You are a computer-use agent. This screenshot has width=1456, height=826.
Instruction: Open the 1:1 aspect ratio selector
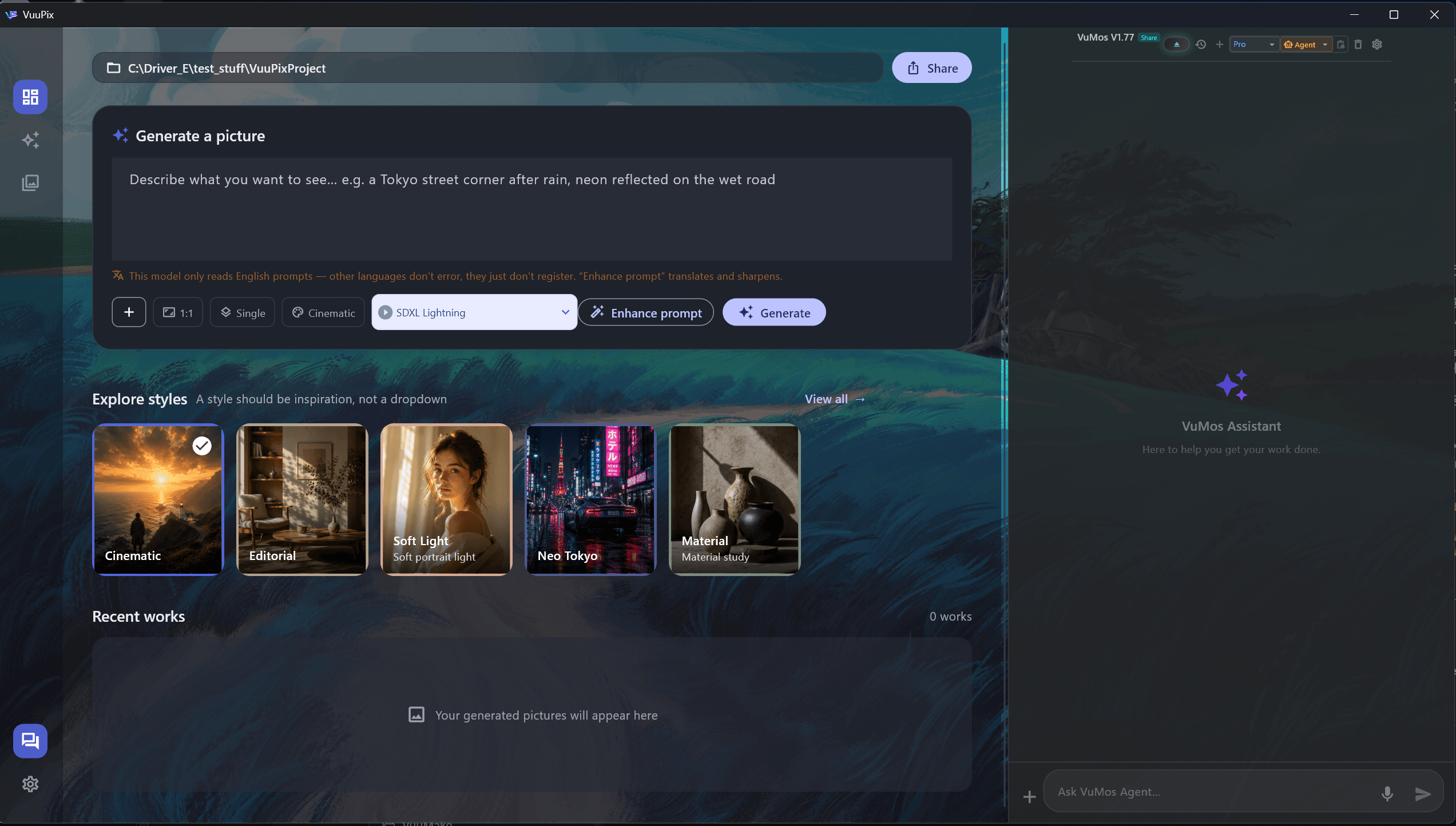[178, 312]
